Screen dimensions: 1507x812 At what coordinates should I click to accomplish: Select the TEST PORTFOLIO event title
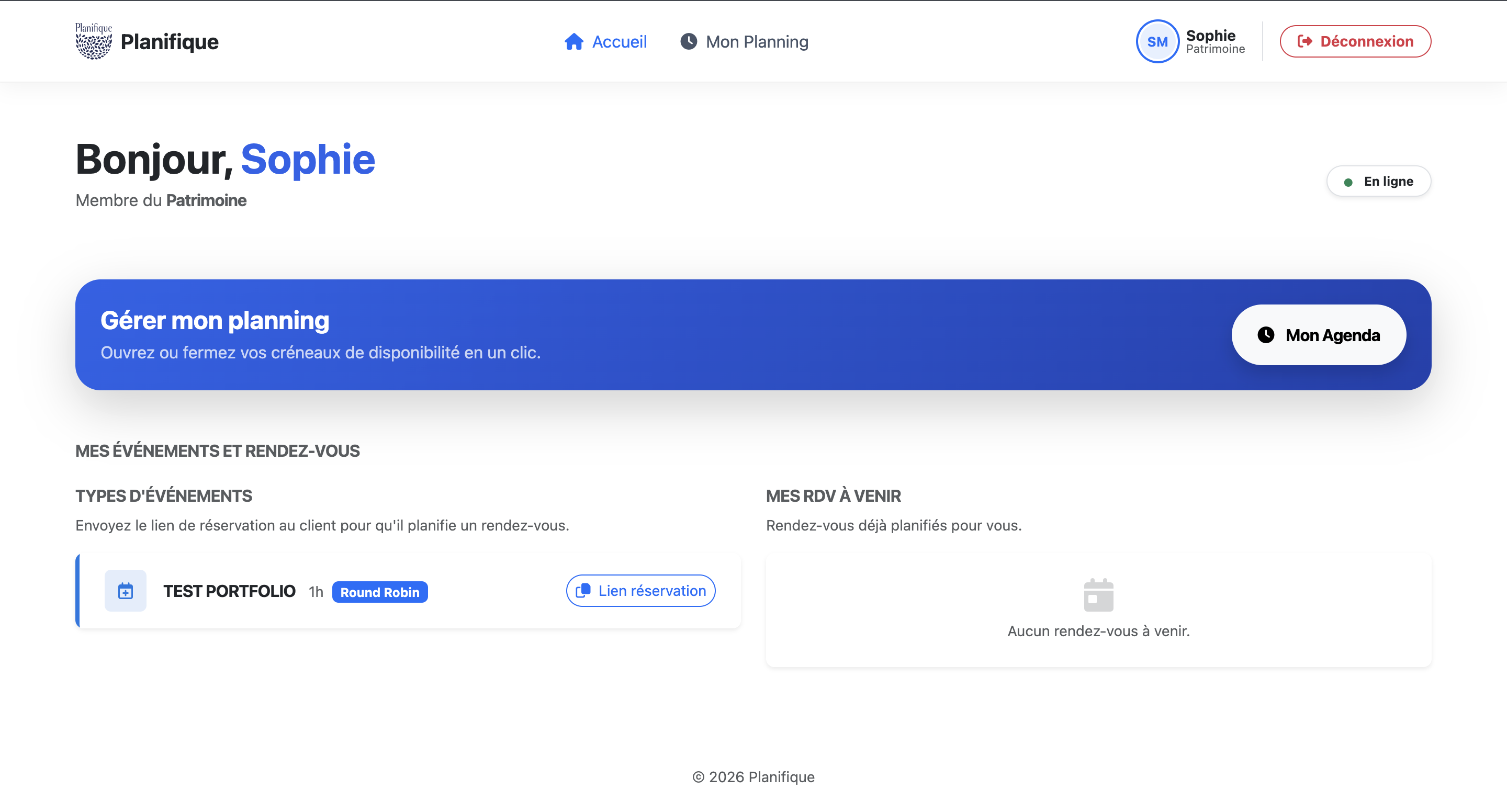pos(229,591)
